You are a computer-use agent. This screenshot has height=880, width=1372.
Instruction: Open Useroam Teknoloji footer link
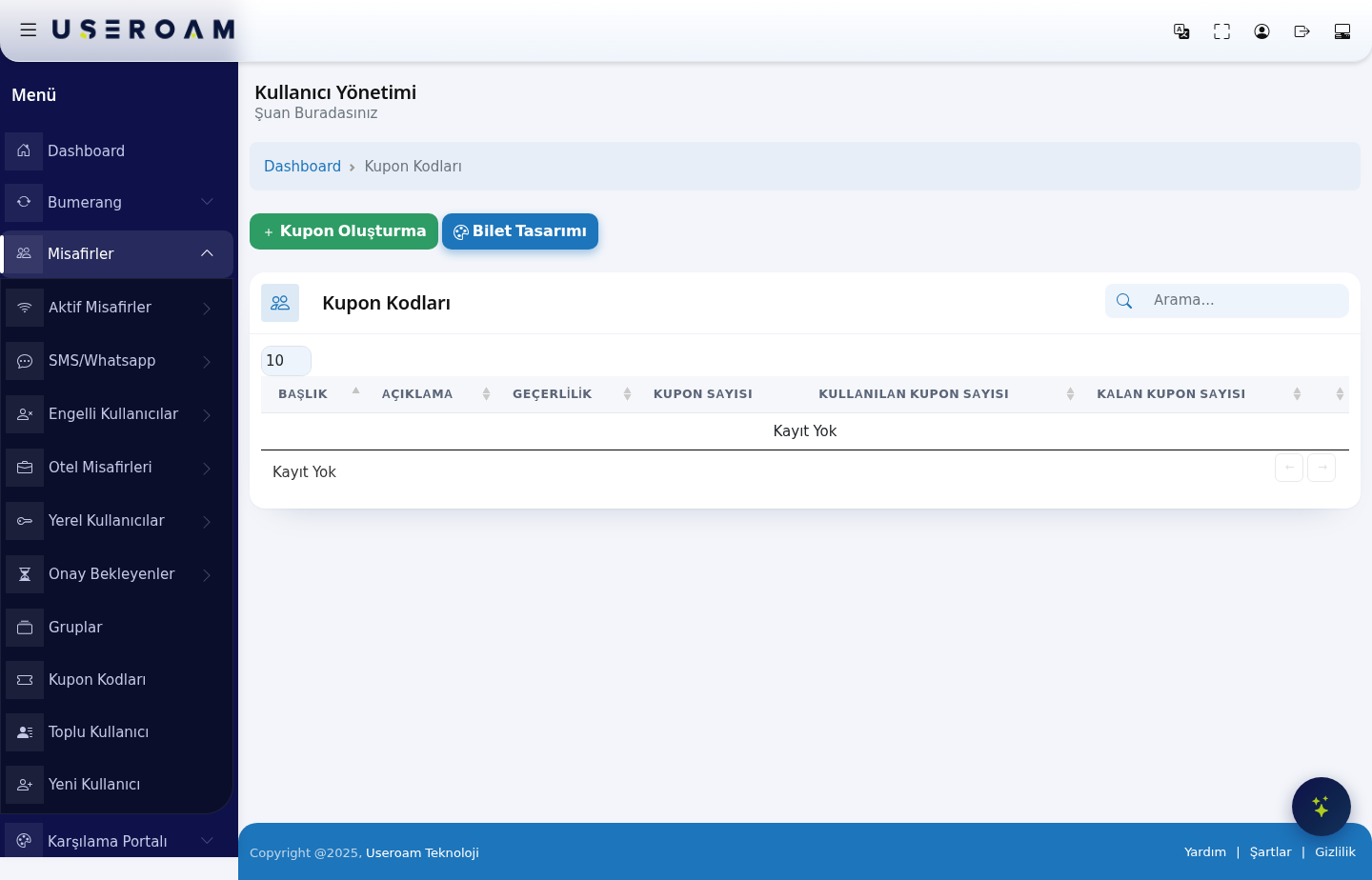point(422,853)
